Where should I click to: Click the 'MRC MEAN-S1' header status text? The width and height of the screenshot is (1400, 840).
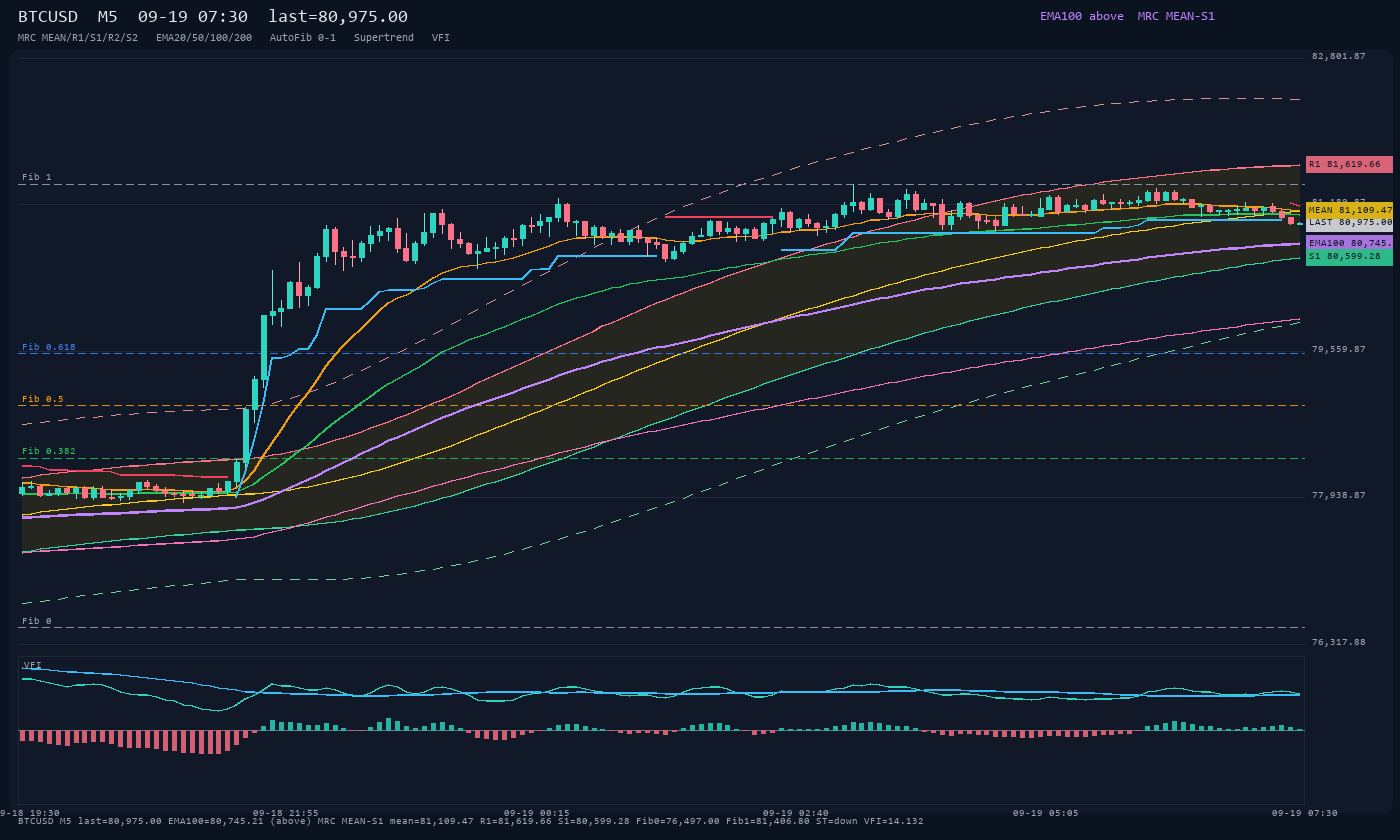click(x=1176, y=16)
